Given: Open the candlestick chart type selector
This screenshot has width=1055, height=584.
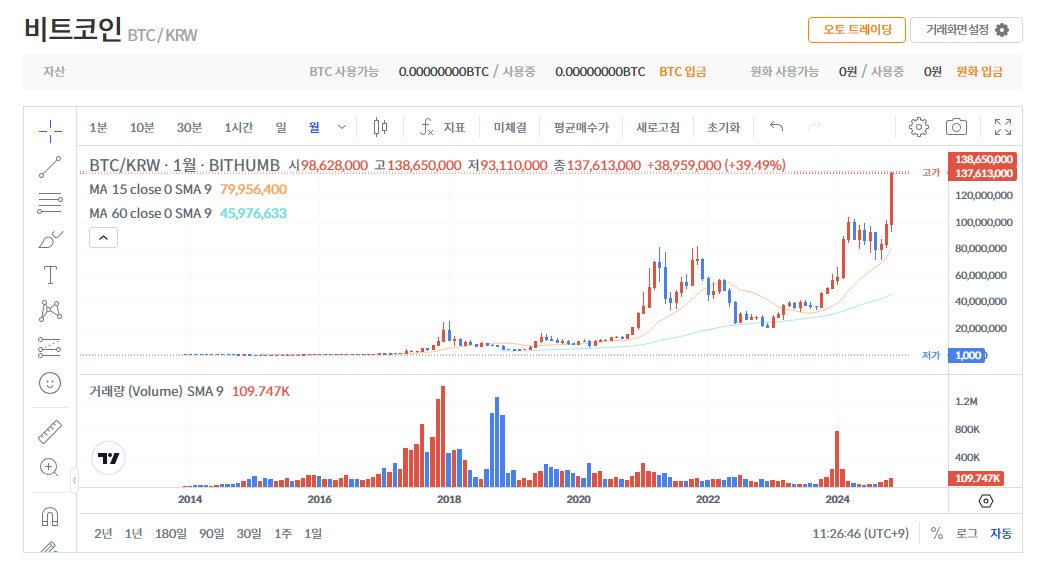Looking at the screenshot, I should pos(380,126).
